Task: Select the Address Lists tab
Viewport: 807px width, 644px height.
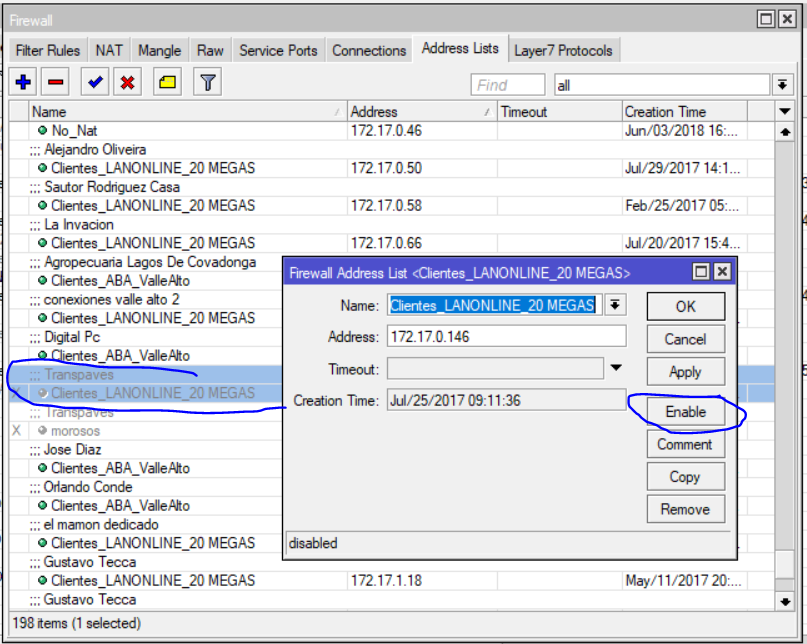Action: point(460,48)
